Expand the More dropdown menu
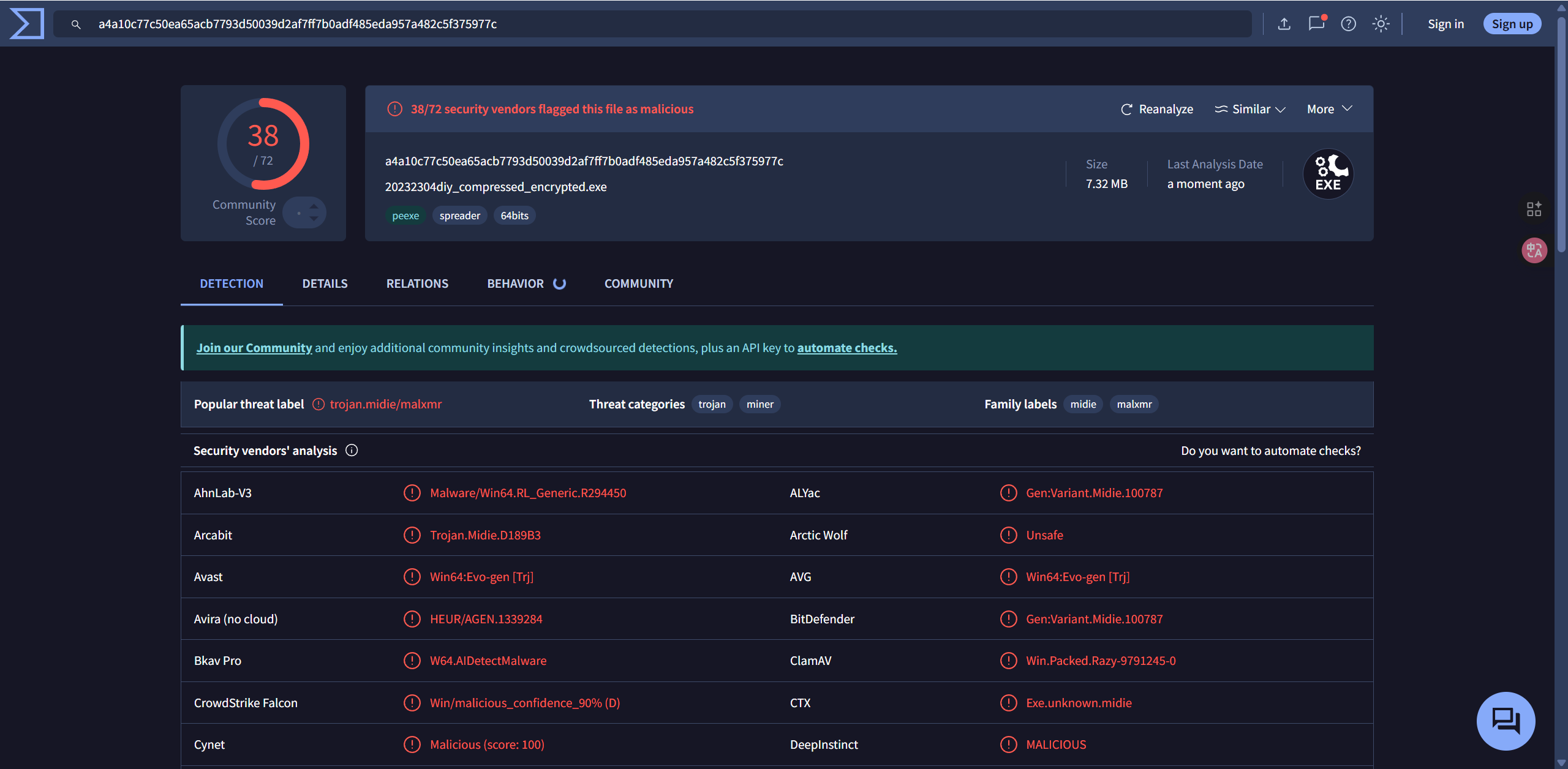Viewport: 1568px width, 769px height. pos(1329,109)
